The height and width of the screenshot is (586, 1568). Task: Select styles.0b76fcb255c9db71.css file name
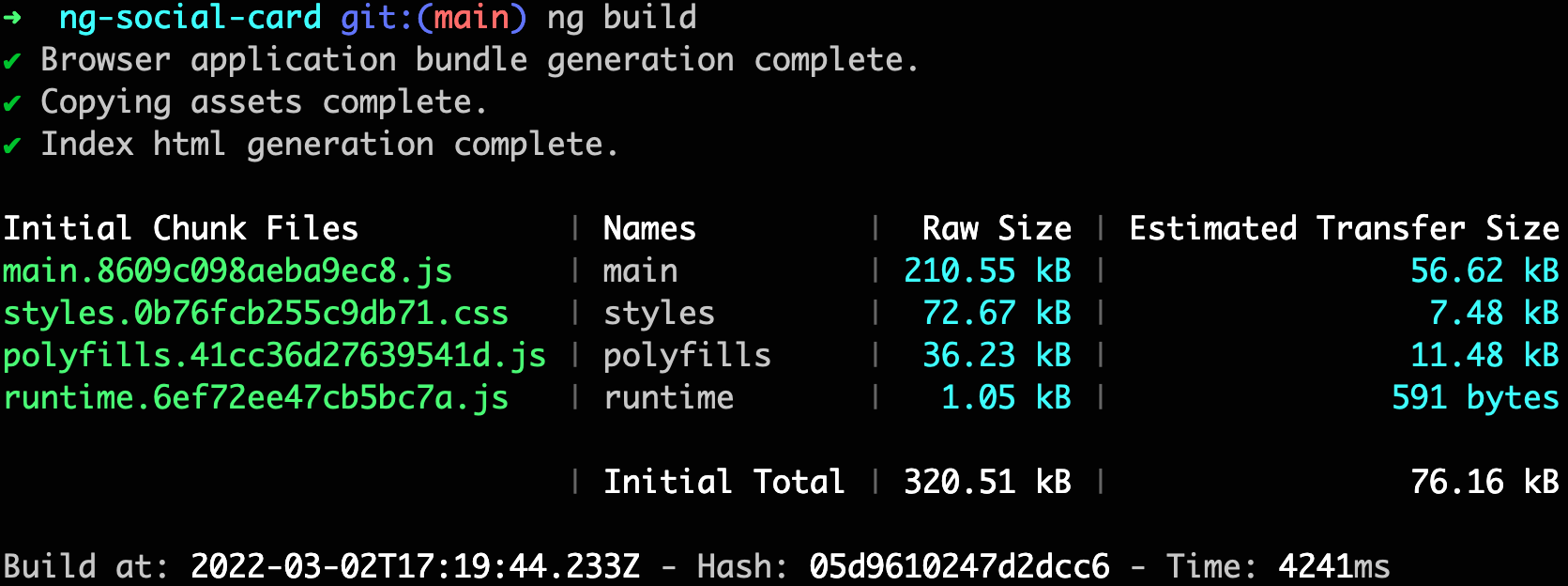(x=256, y=314)
